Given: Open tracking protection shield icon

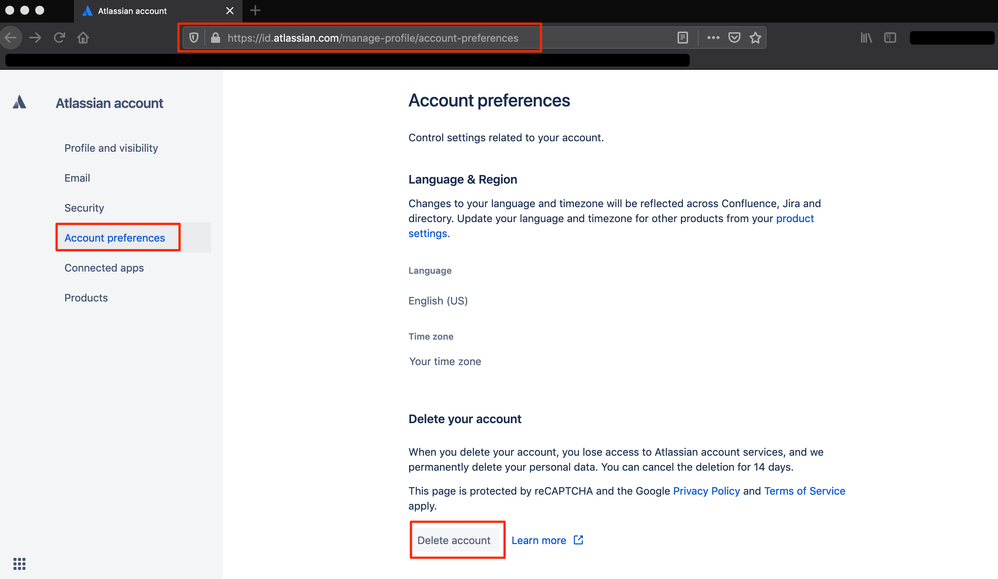Looking at the screenshot, I should coord(194,38).
